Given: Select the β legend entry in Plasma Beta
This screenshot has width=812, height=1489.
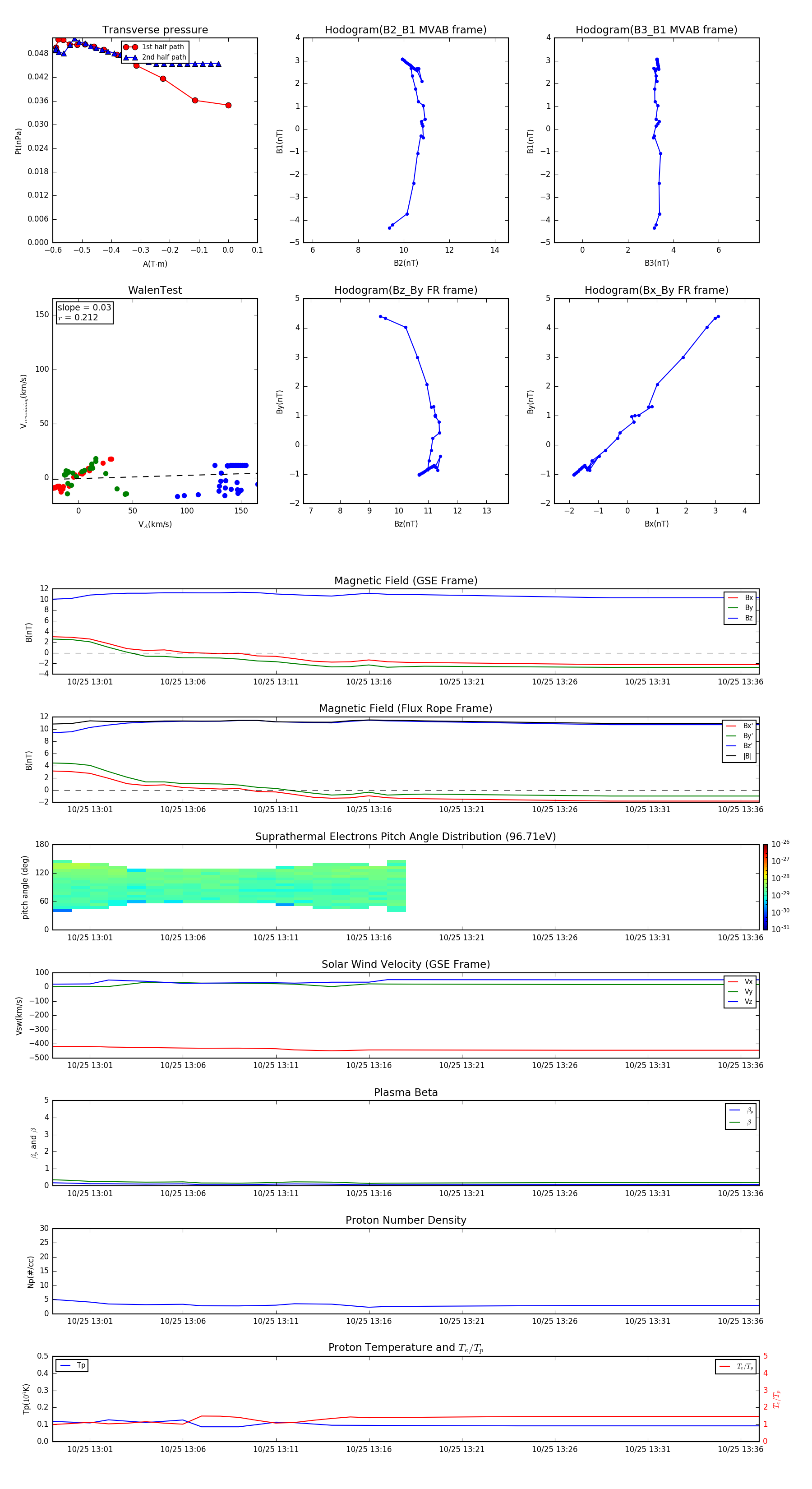Looking at the screenshot, I should (741, 1122).
